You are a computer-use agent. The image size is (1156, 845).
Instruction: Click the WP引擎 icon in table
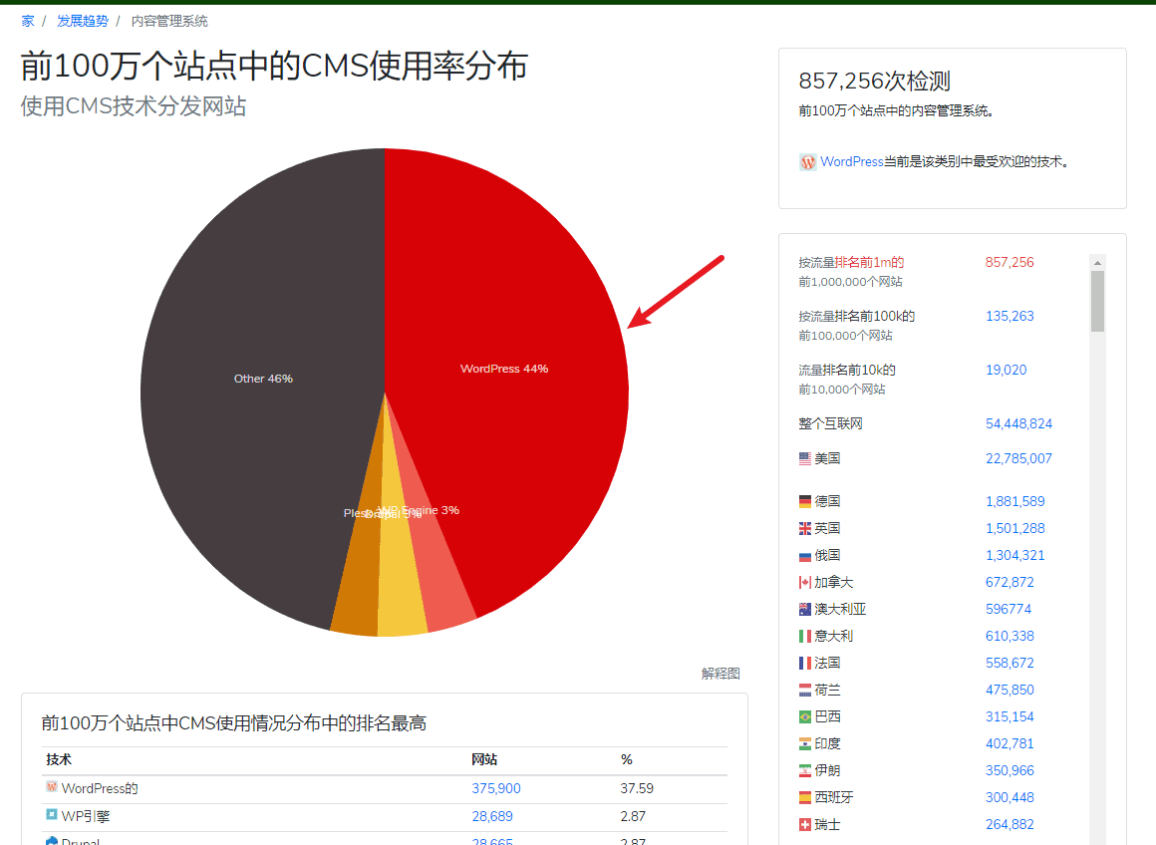pos(52,816)
